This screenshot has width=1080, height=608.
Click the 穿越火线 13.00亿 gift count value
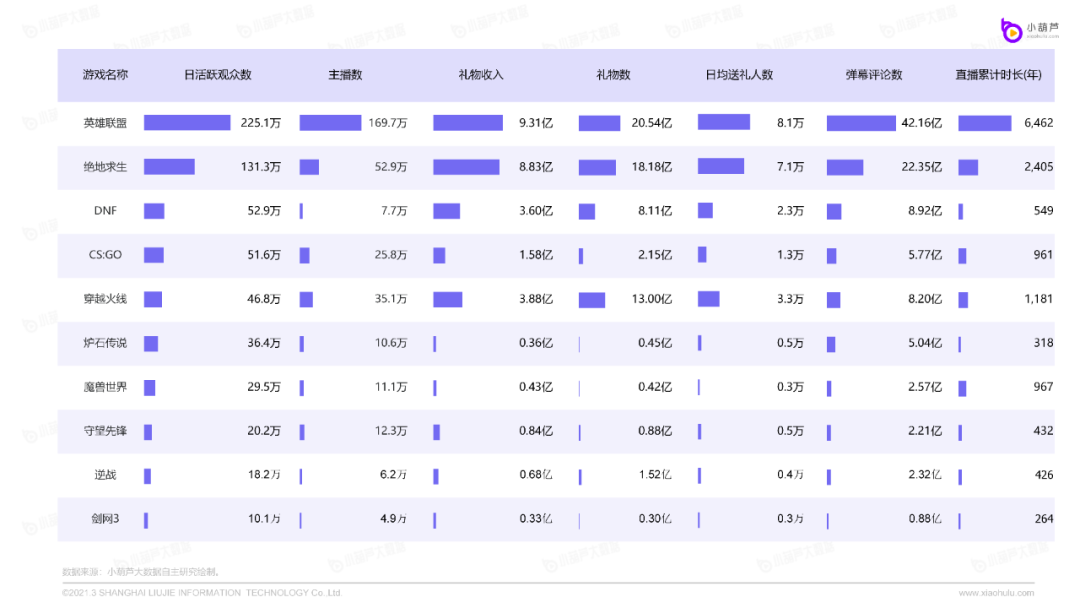click(653, 299)
